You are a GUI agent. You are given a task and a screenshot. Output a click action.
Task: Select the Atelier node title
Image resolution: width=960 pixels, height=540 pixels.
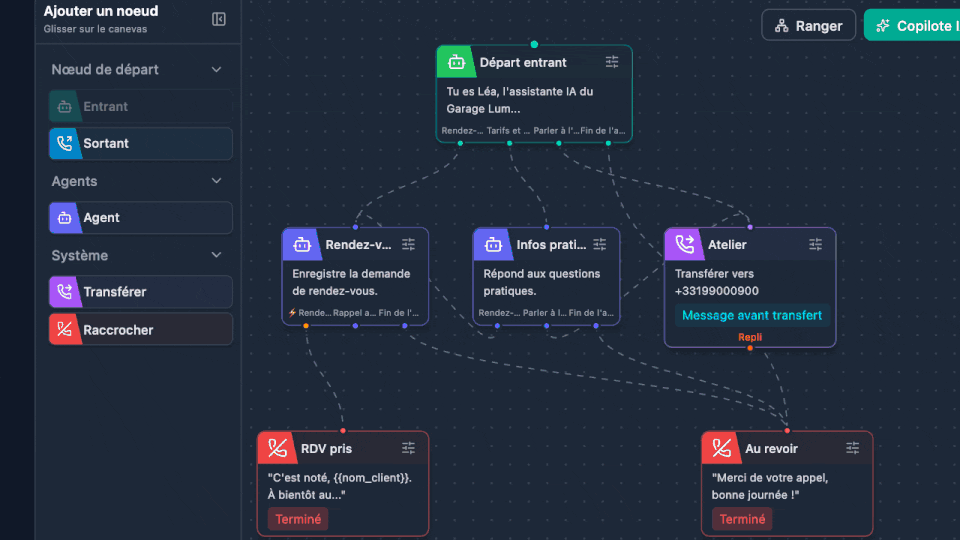[727, 245]
